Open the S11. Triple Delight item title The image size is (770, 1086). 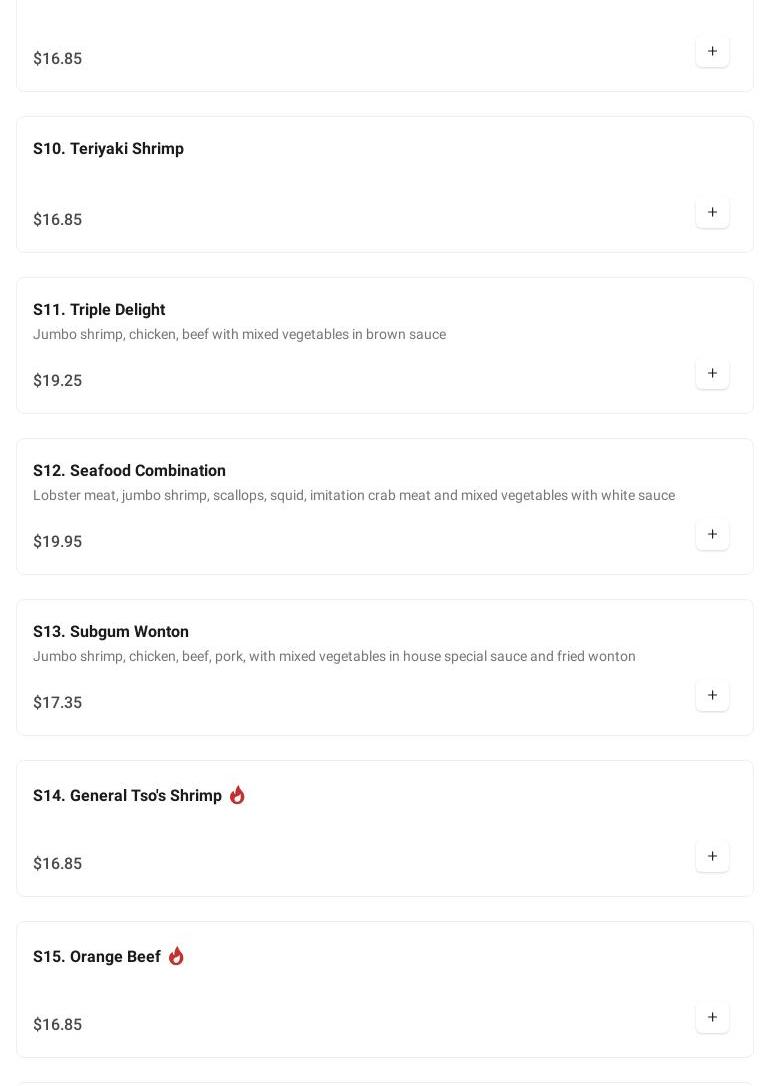[99, 310]
